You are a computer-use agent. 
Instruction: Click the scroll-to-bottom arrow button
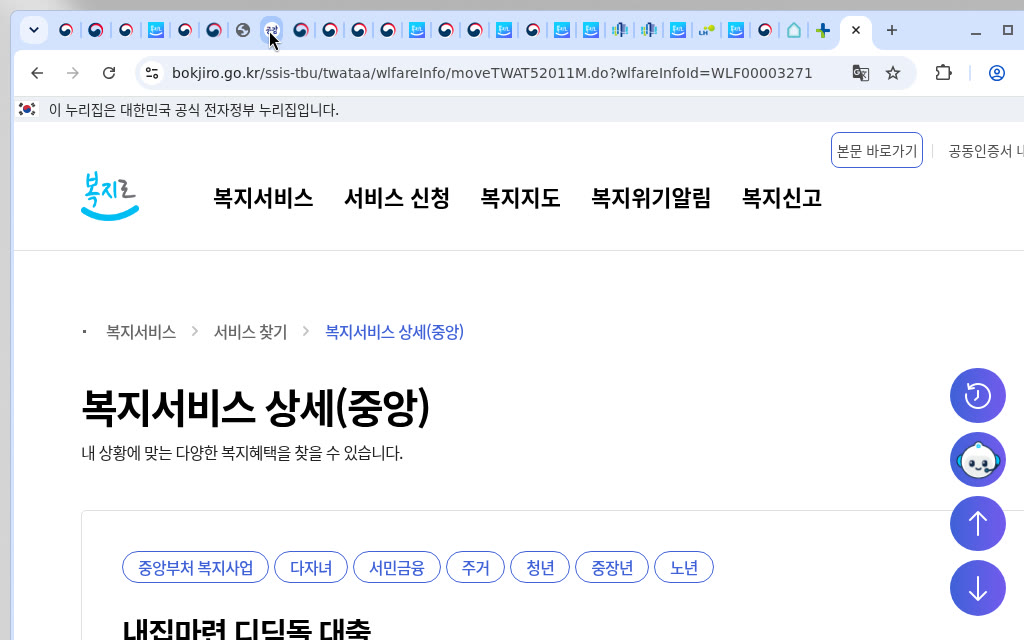coord(978,588)
